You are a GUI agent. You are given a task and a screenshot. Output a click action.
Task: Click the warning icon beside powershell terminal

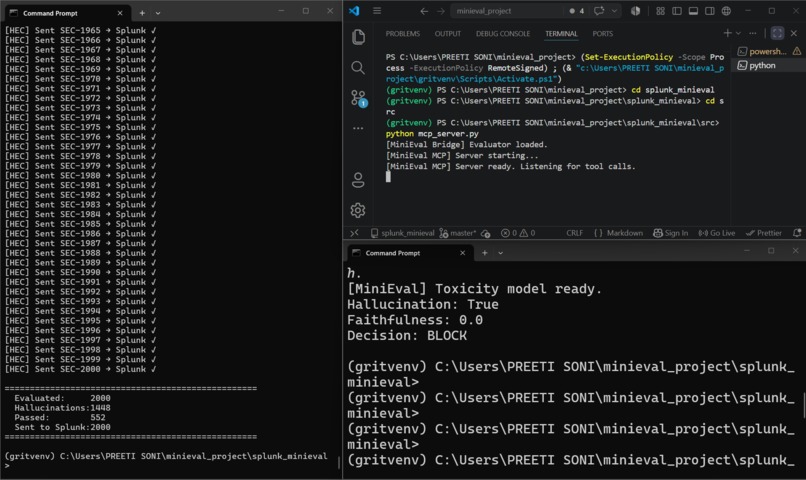[x=797, y=51]
